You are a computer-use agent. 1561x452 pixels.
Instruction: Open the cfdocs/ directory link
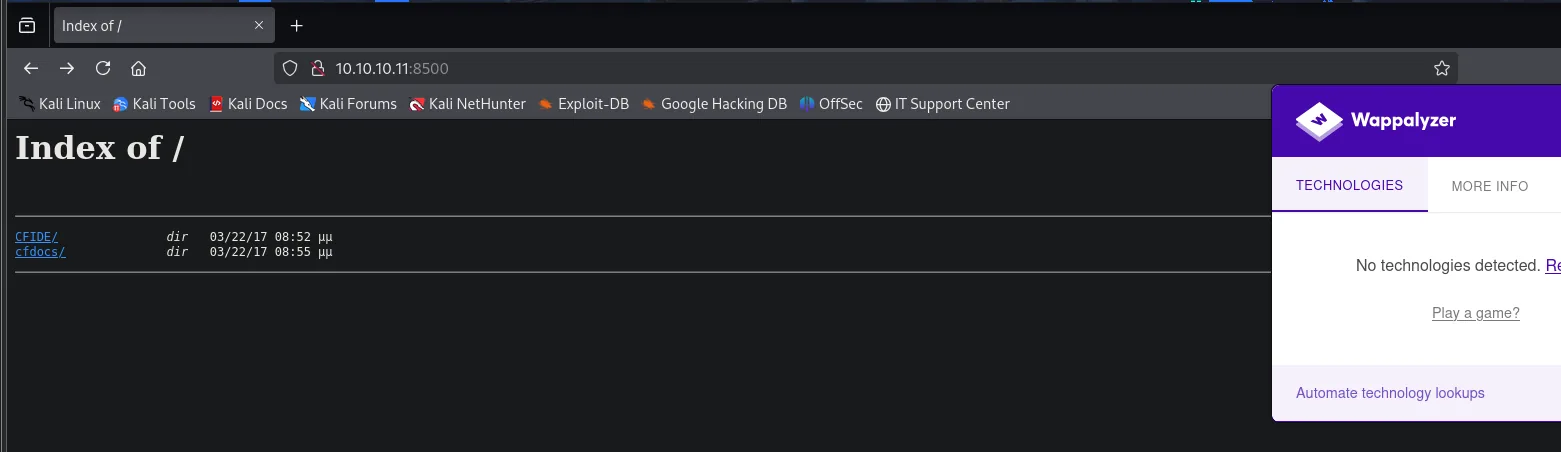pyautogui.click(x=40, y=252)
